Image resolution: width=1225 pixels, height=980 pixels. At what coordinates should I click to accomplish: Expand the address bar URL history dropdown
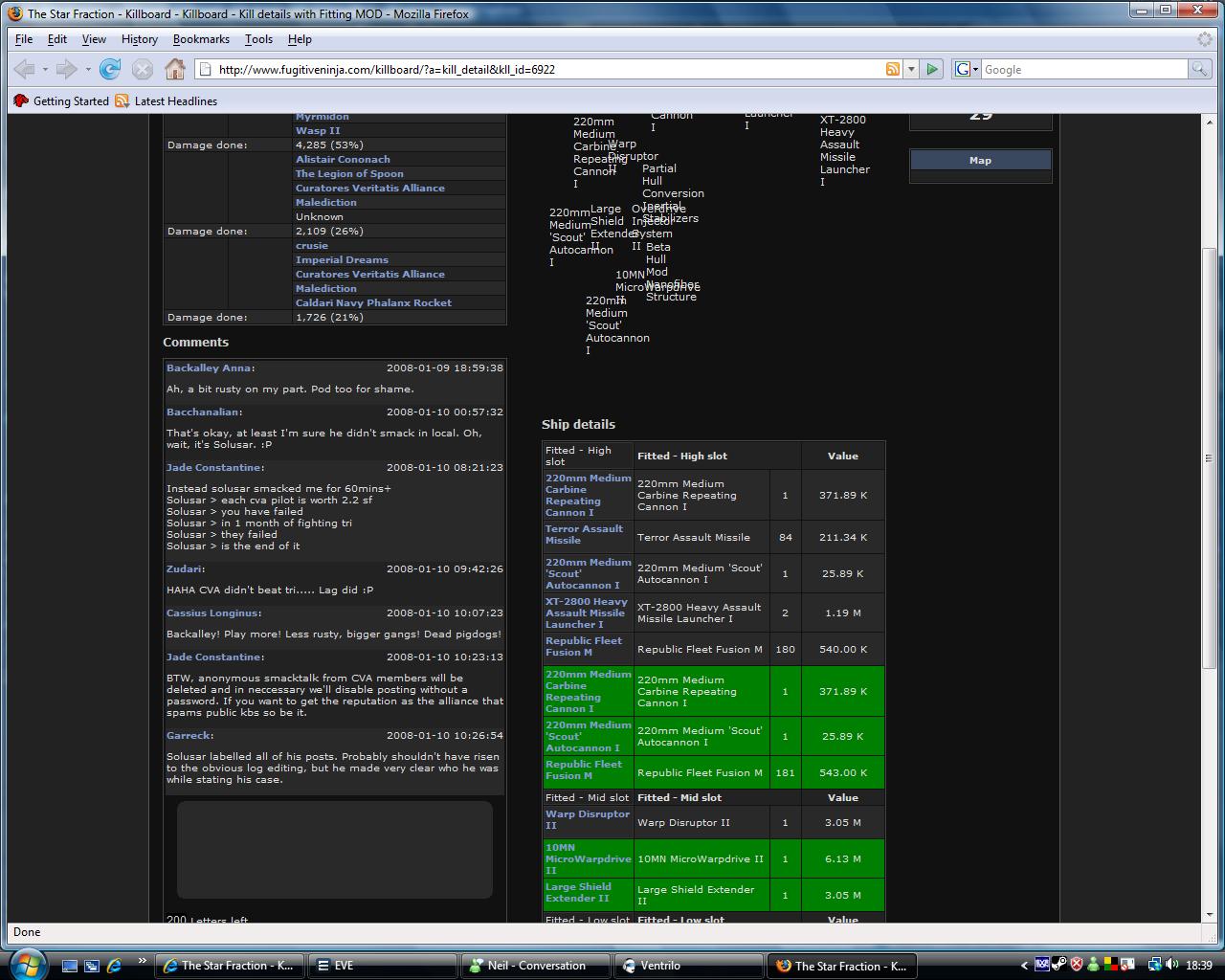pyautogui.click(x=911, y=69)
